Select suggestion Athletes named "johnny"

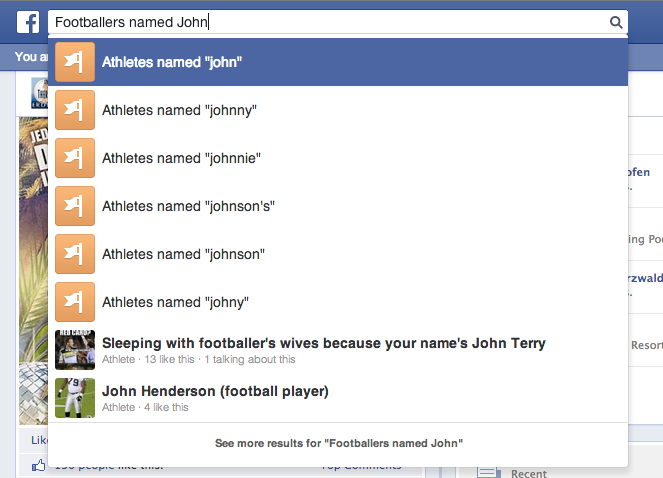[x=338, y=110]
